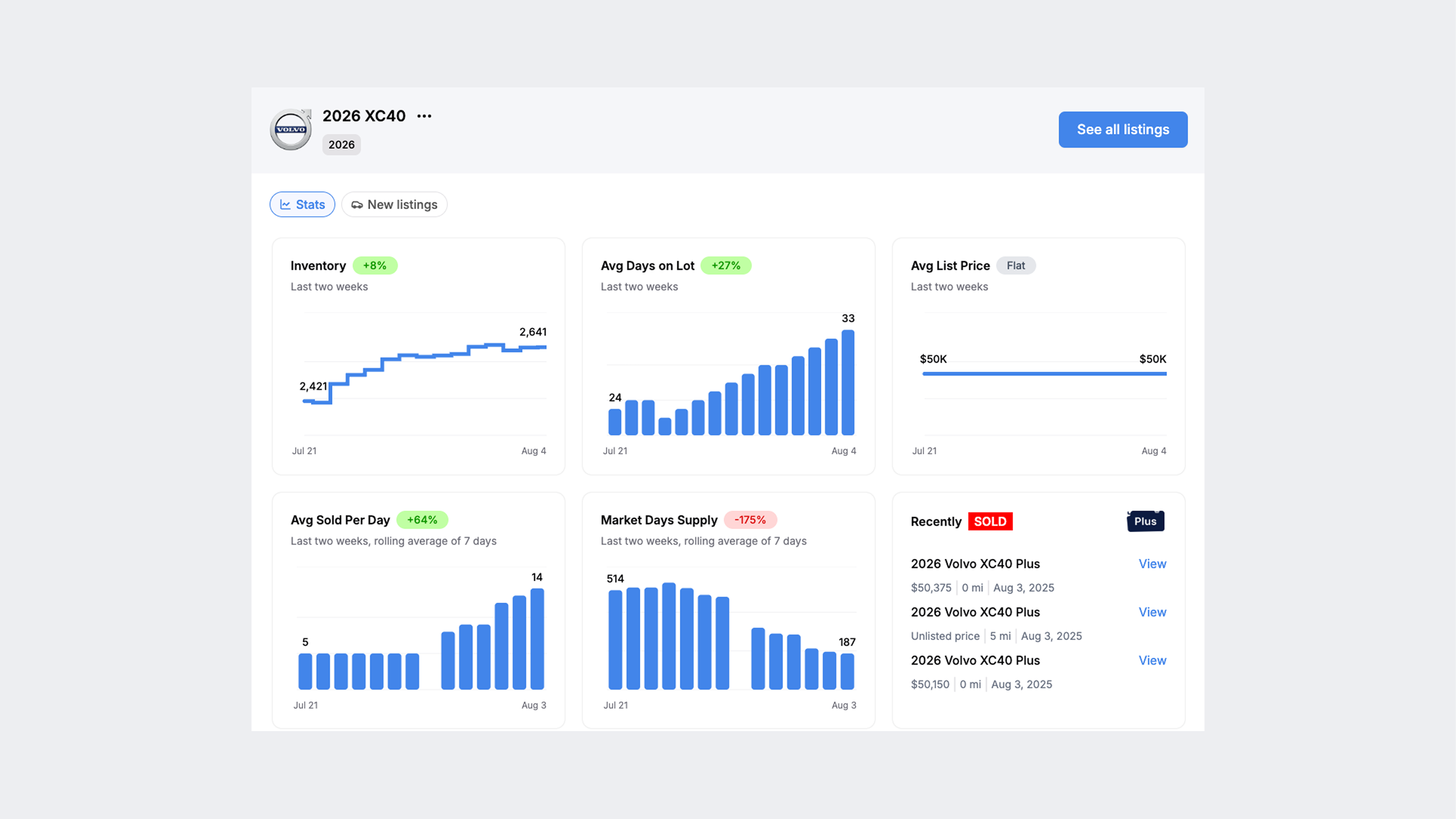This screenshot has height=819, width=1456.
Task: Click the first 2026 Volvo XC40 Plus title
Action: coord(975,564)
